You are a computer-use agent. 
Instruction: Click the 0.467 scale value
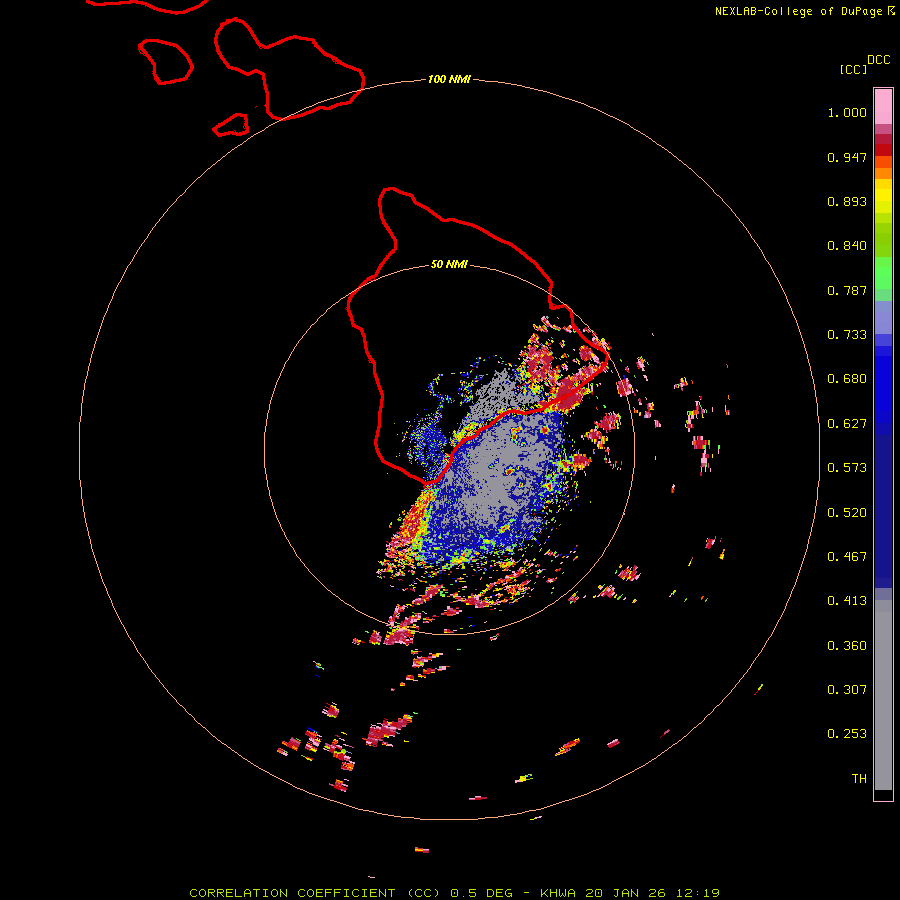(847, 557)
